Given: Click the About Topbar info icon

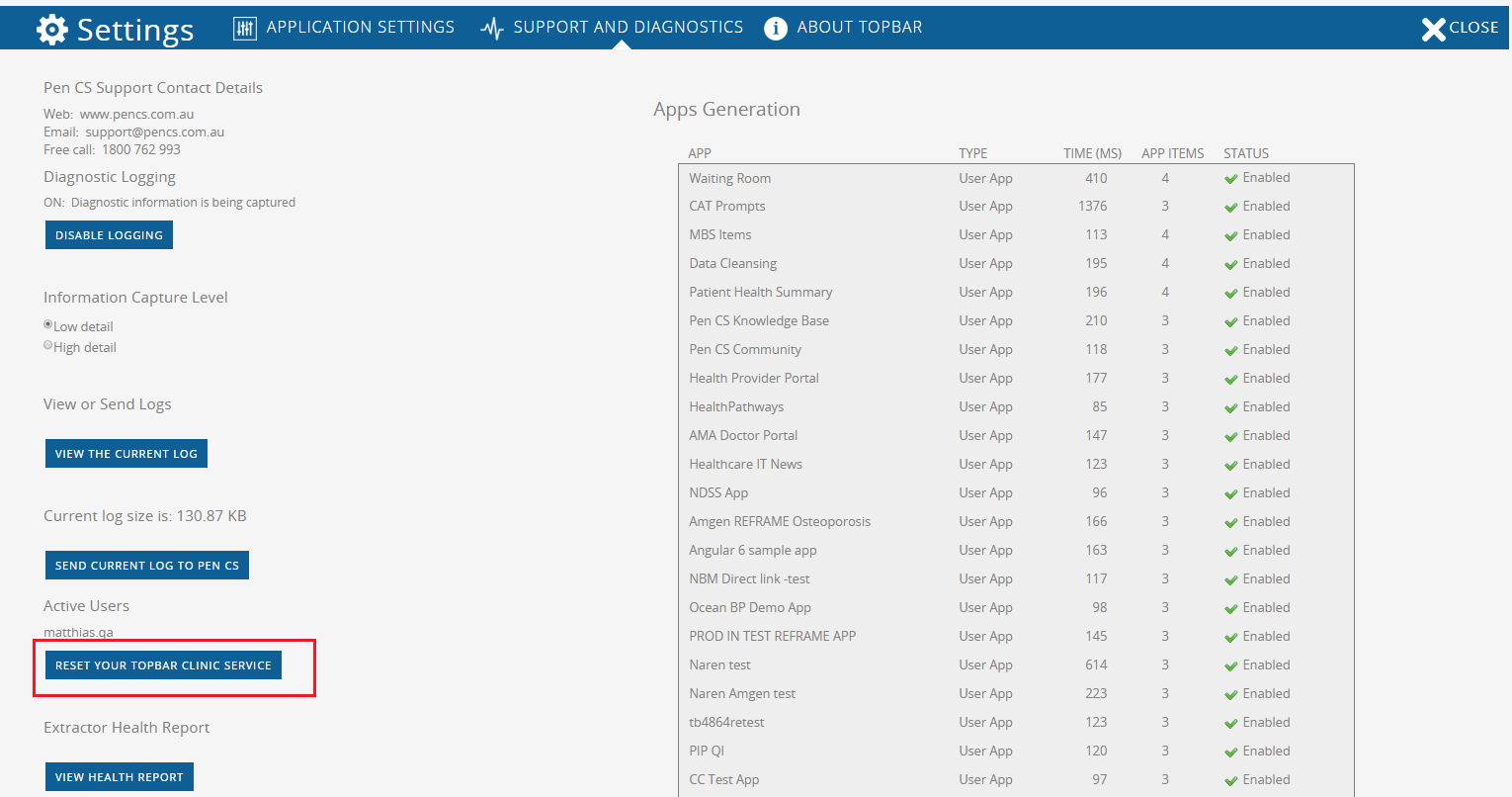Looking at the screenshot, I should [776, 29].
